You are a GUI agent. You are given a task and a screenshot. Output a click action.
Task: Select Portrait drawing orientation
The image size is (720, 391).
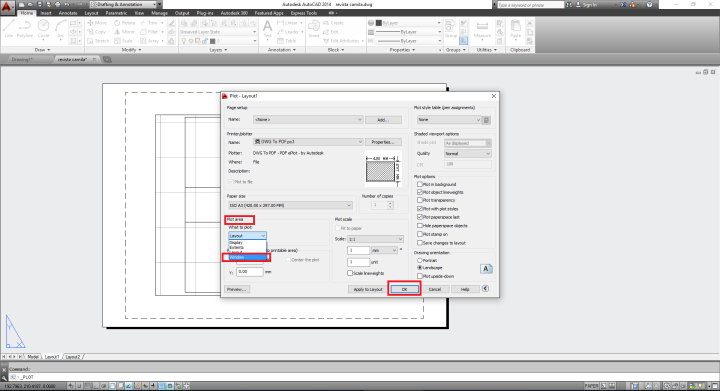point(420,260)
